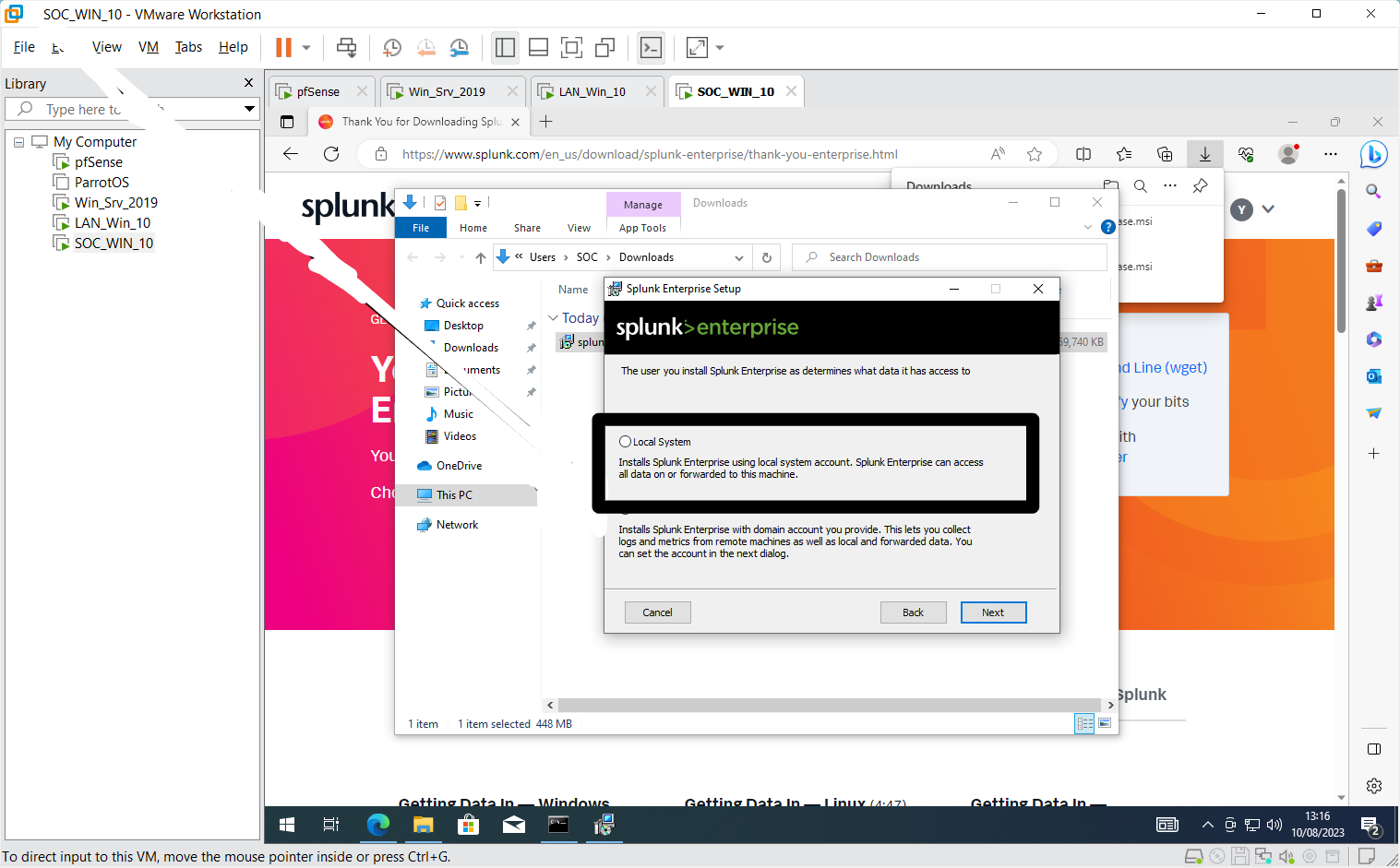Viewport: 1400px width, 868px height.
Task: Open Edge browser essentials heart icon
Action: 1246,154
